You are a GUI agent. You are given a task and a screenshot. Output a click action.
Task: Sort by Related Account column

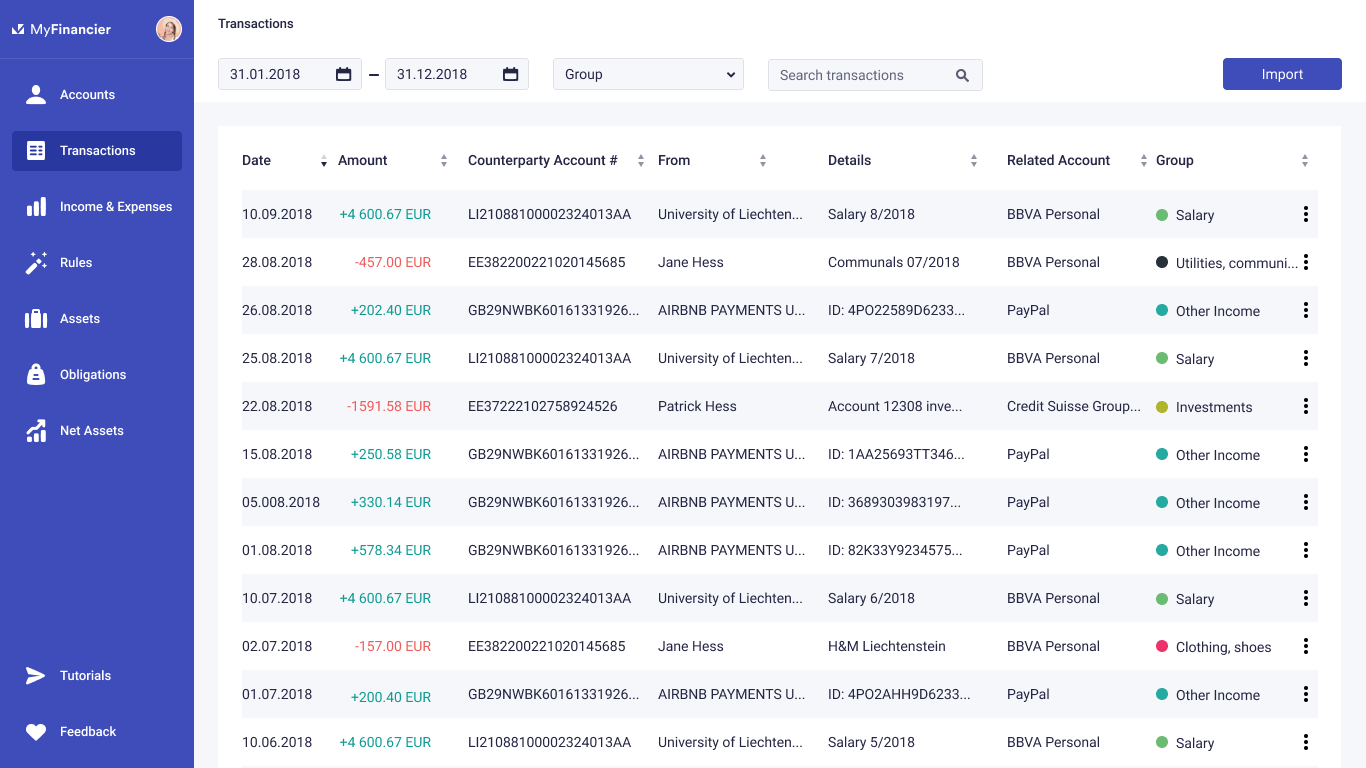pyautogui.click(x=1143, y=161)
